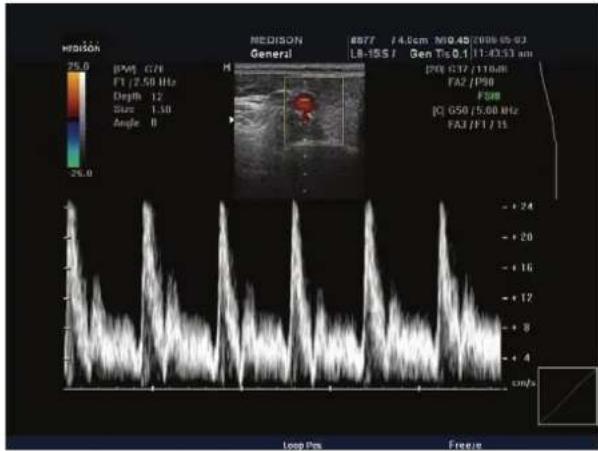Click the '+ 20' velocity scale mark
The image size is (598, 451).
[x=517, y=237]
